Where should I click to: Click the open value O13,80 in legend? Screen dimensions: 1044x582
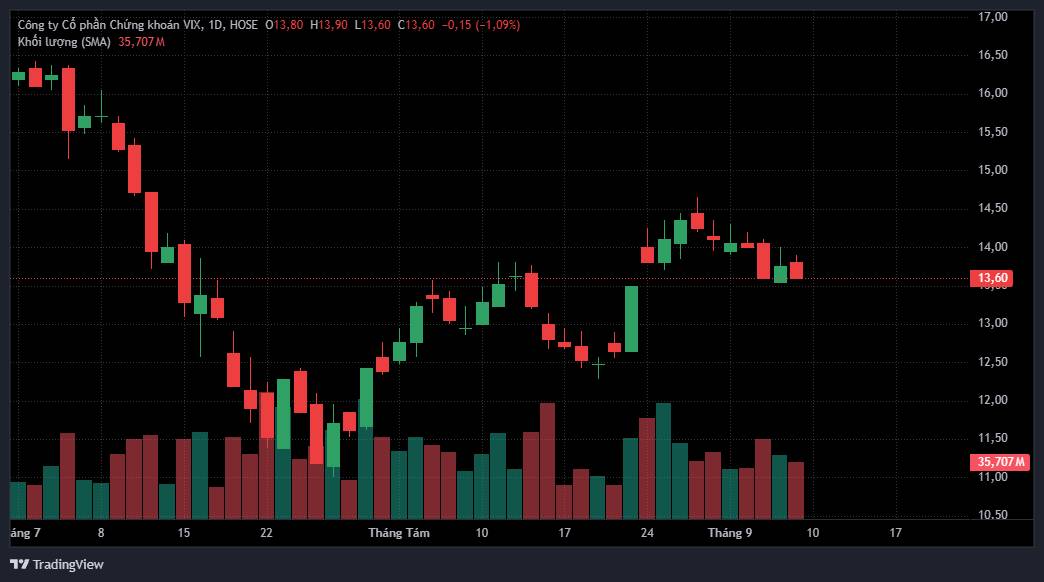284,25
